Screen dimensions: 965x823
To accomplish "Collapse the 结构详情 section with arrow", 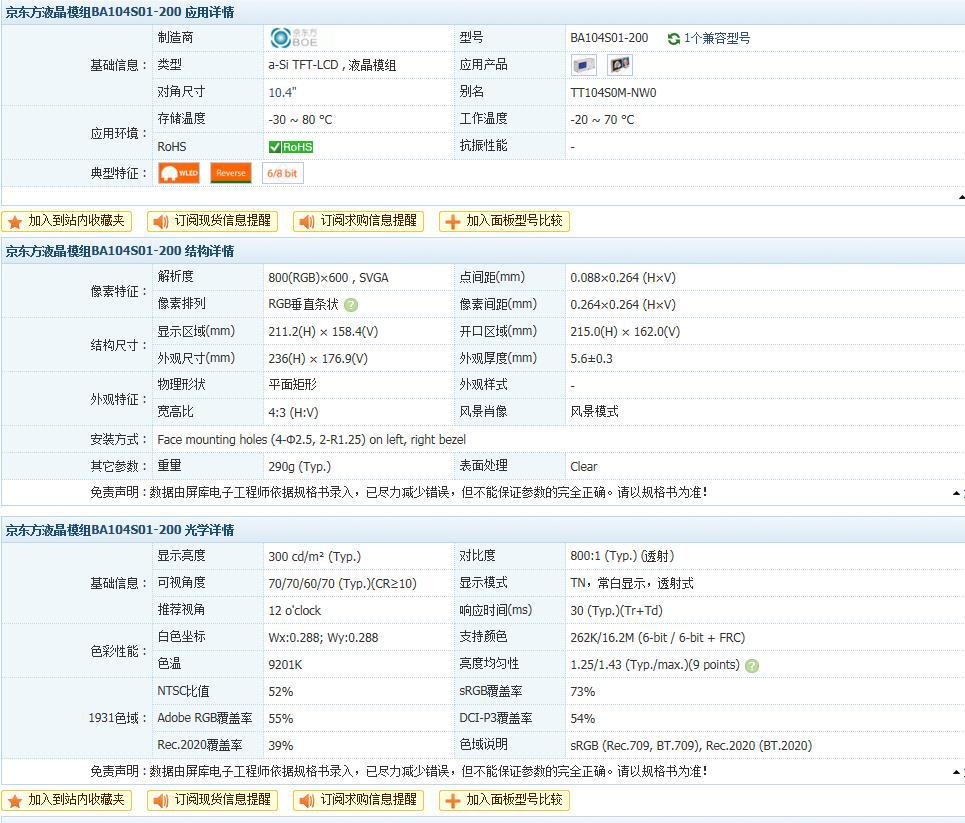I will click(957, 493).
